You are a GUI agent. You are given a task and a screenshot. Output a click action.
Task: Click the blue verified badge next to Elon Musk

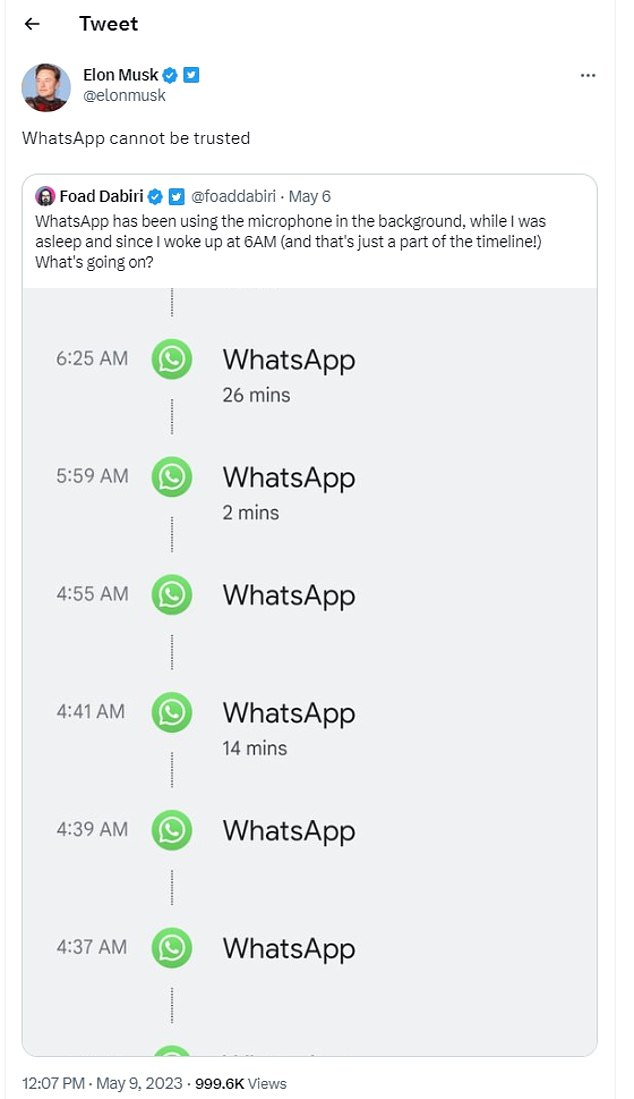(171, 76)
